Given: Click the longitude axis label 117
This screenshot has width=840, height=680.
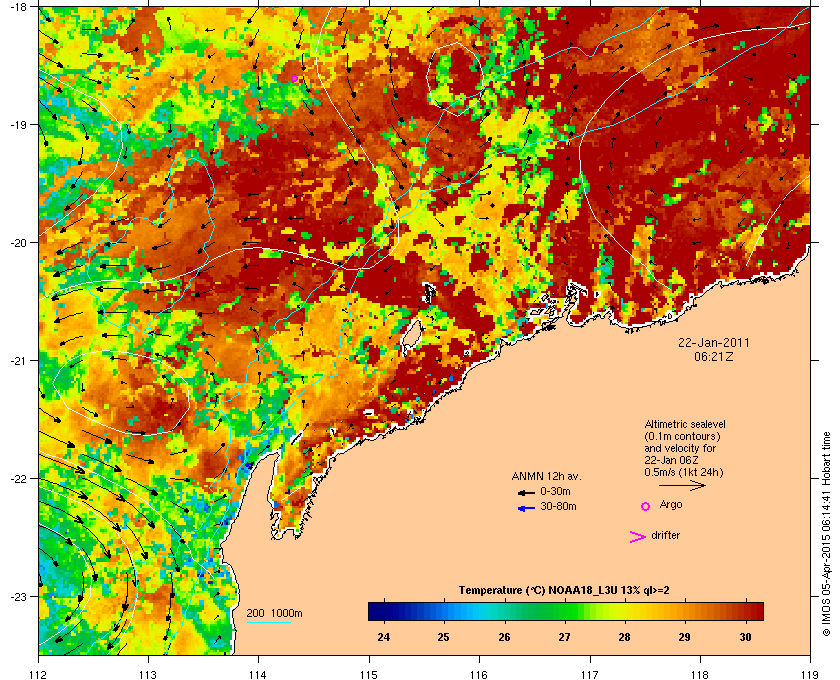Looking at the screenshot, I should coord(590,674).
